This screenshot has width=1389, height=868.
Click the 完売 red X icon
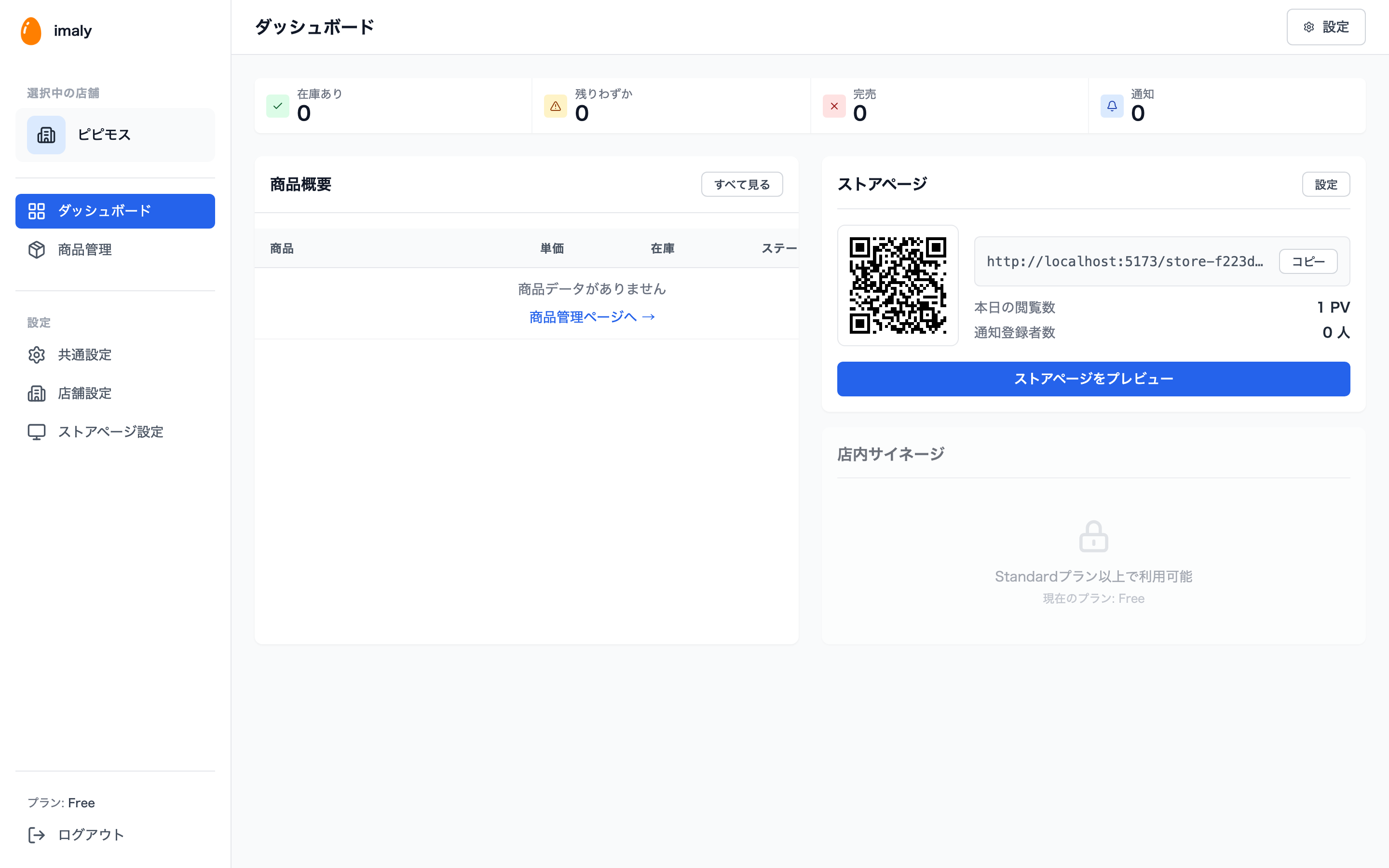(834, 106)
